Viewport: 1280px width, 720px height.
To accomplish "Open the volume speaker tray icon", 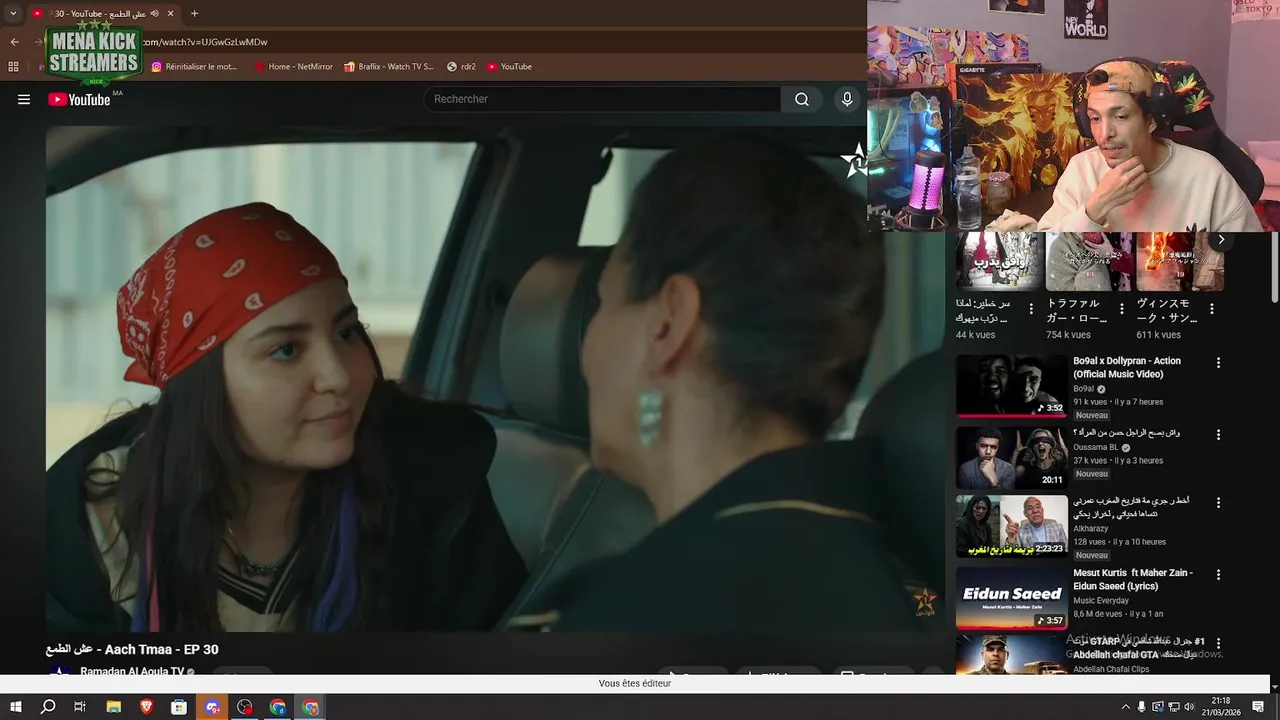I will click(1190, 707).
